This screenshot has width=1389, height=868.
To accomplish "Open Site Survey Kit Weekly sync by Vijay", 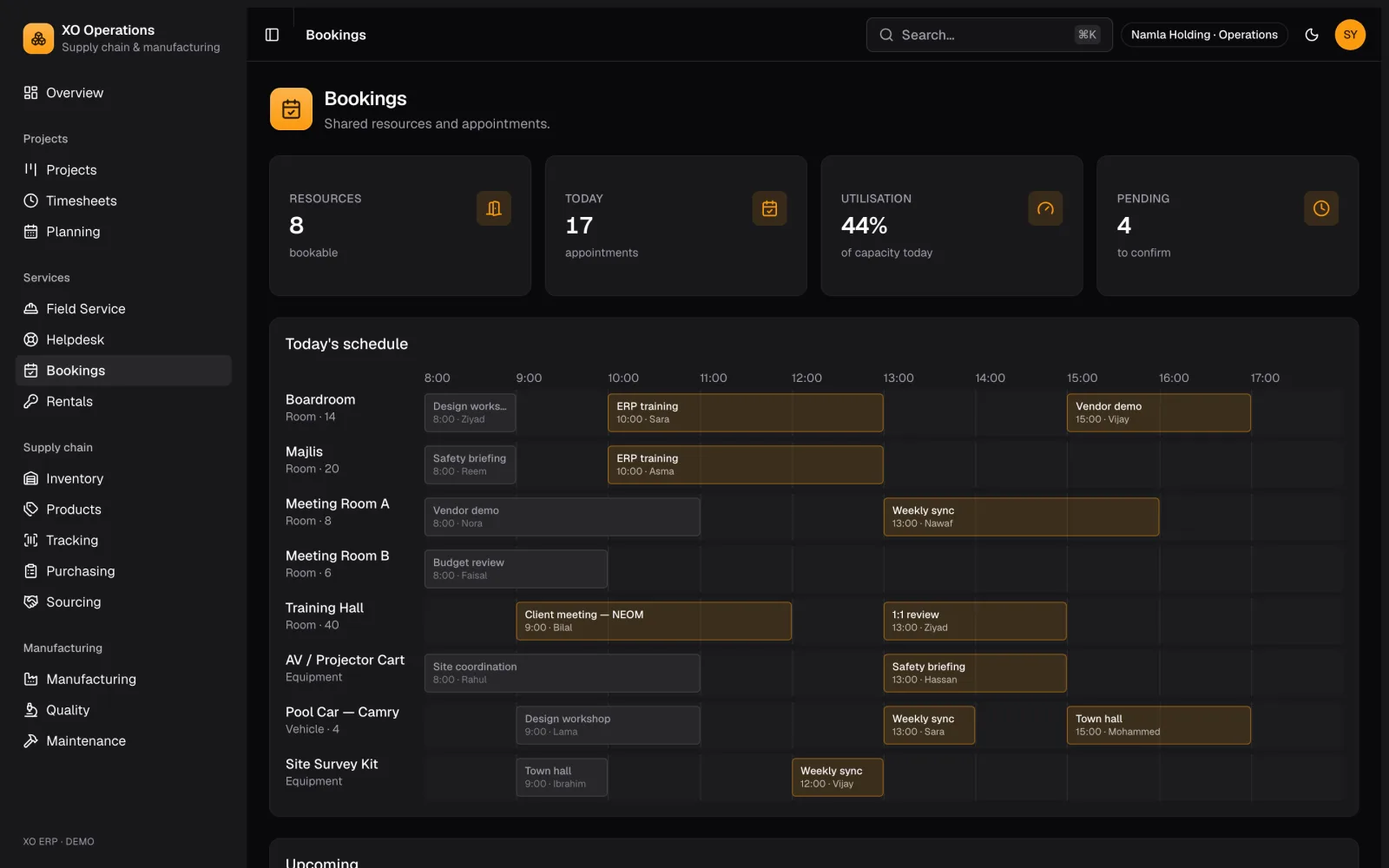I will click(838, 777).
